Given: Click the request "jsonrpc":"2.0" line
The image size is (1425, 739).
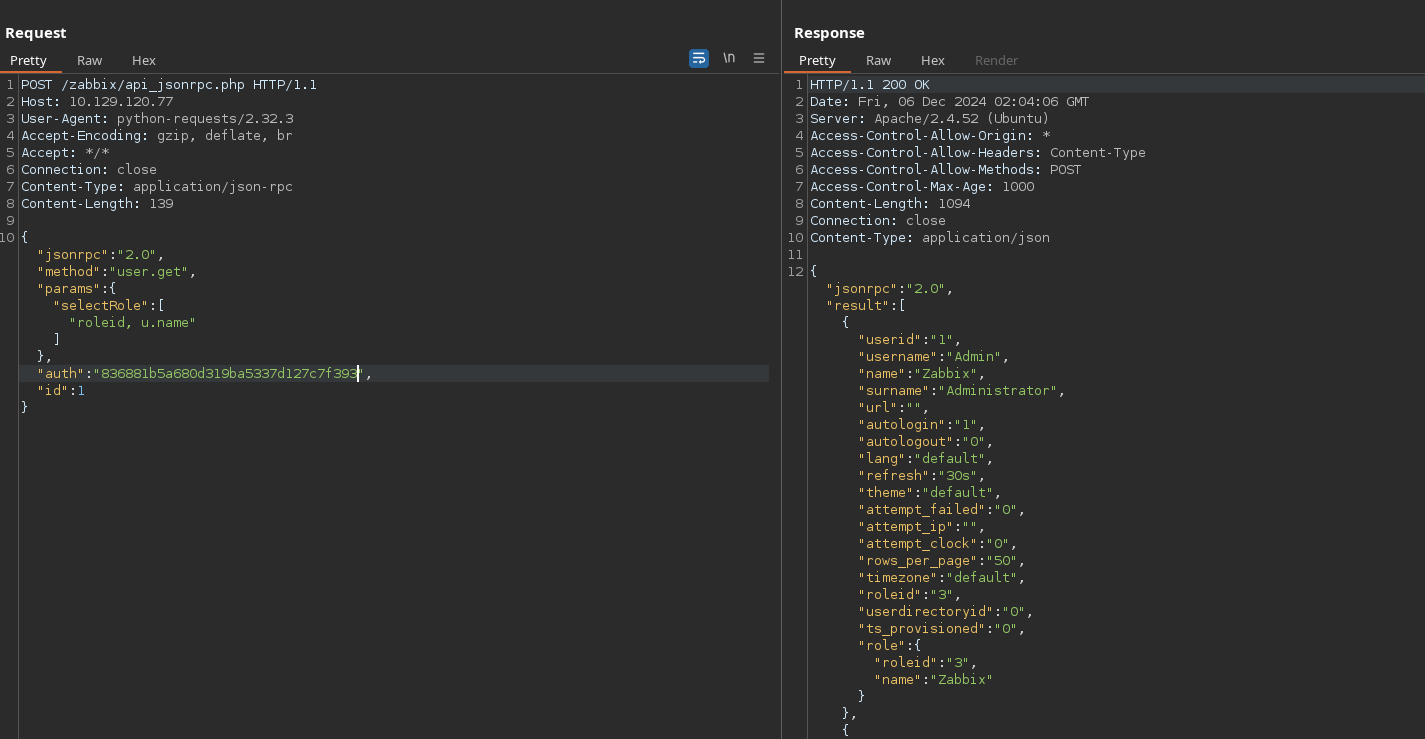Looking at the screenshot, I should pyautogui.click(x=100, y=254).
